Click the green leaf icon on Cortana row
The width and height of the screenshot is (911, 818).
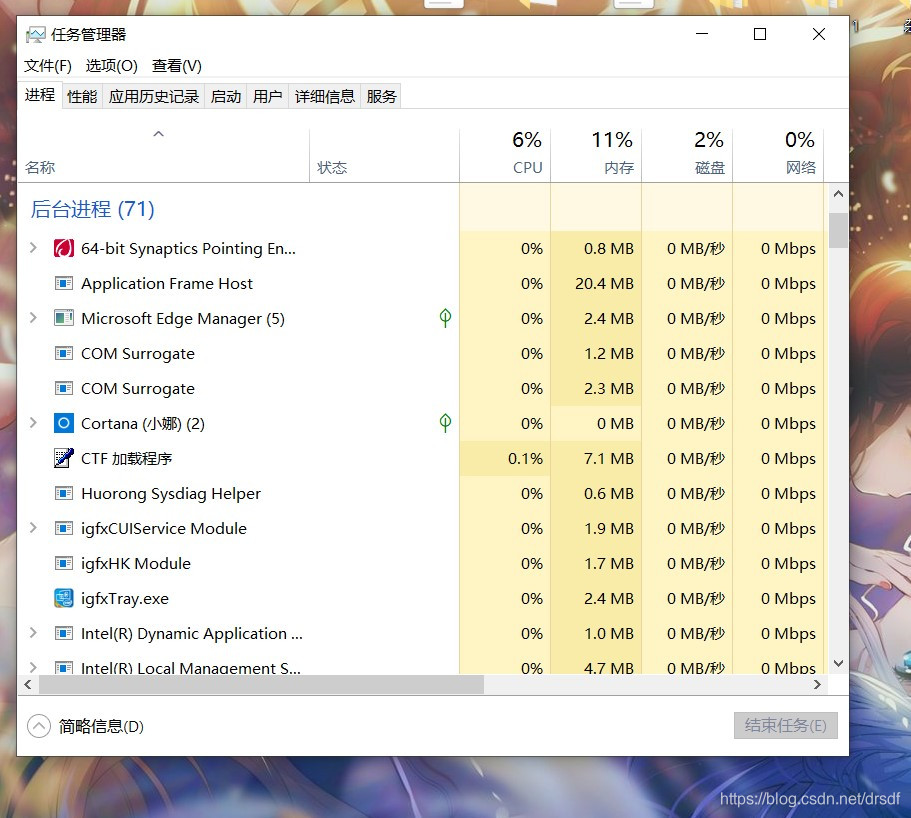[445, 423]
